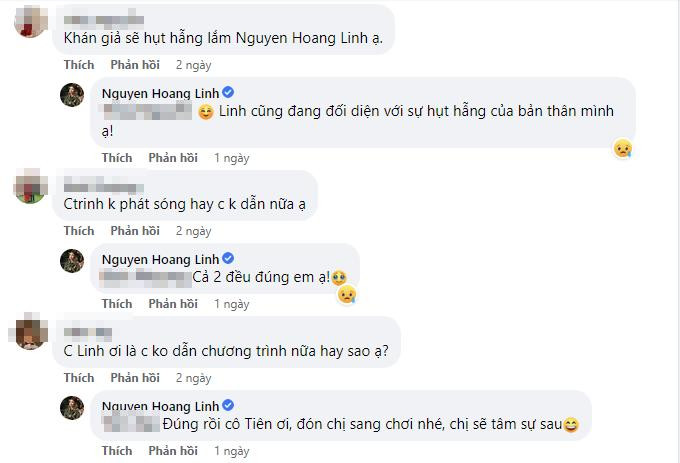This screenshot has height=463, width=680.
Task: Click the '2 ngày' timestamp under the 'Ctrinh k phát sóng' comment
Action: tap(193, 231)
